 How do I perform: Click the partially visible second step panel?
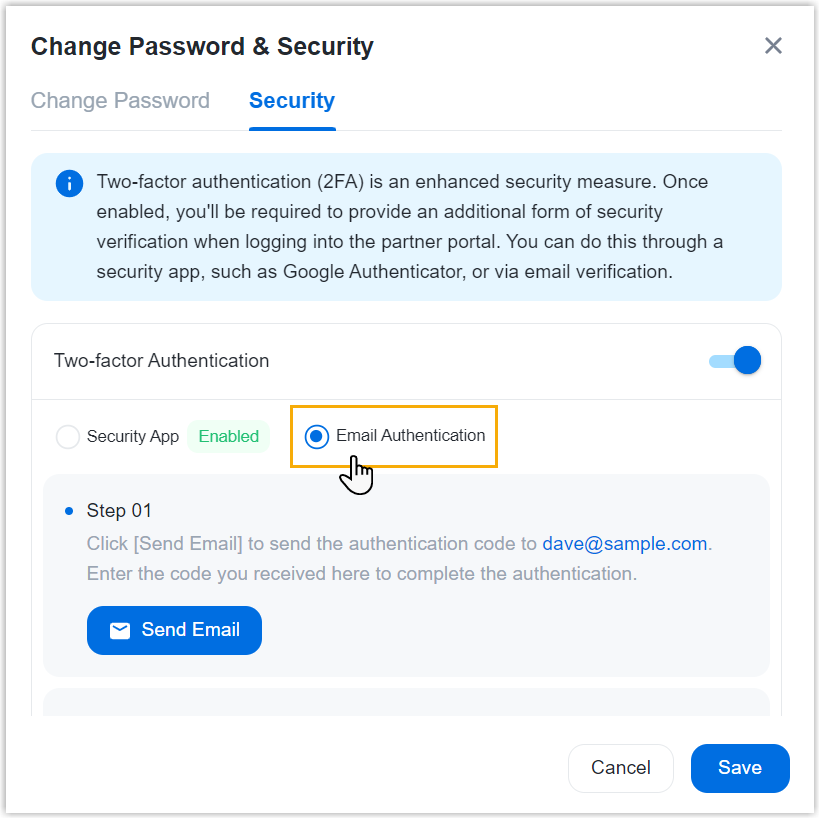point(406,702)
